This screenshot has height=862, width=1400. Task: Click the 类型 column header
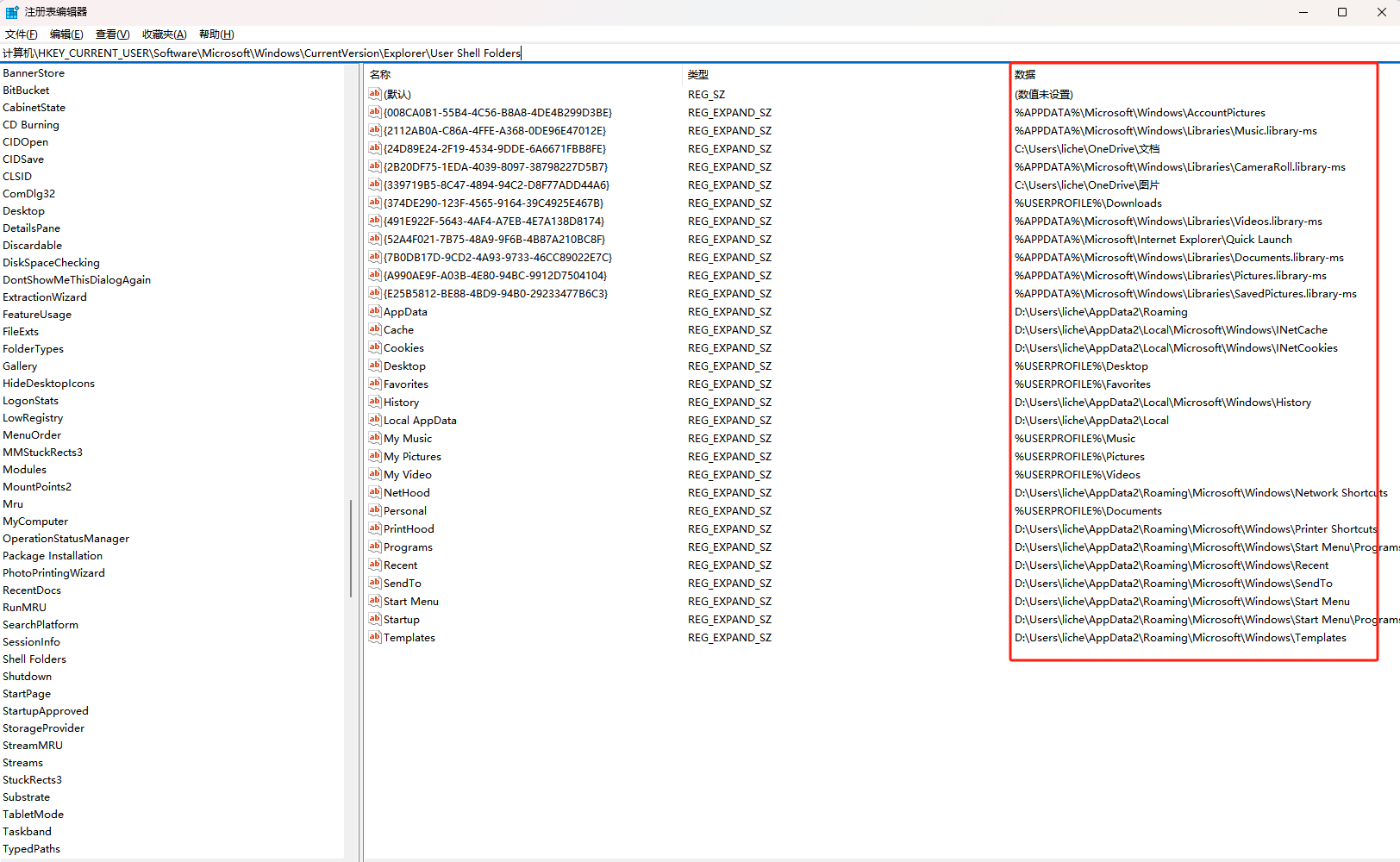pyautogui.click(x=698, y=74)
